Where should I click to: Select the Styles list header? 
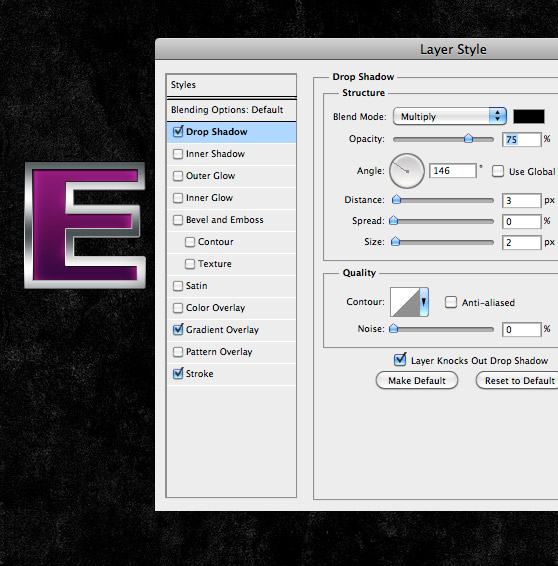(231, 85)
